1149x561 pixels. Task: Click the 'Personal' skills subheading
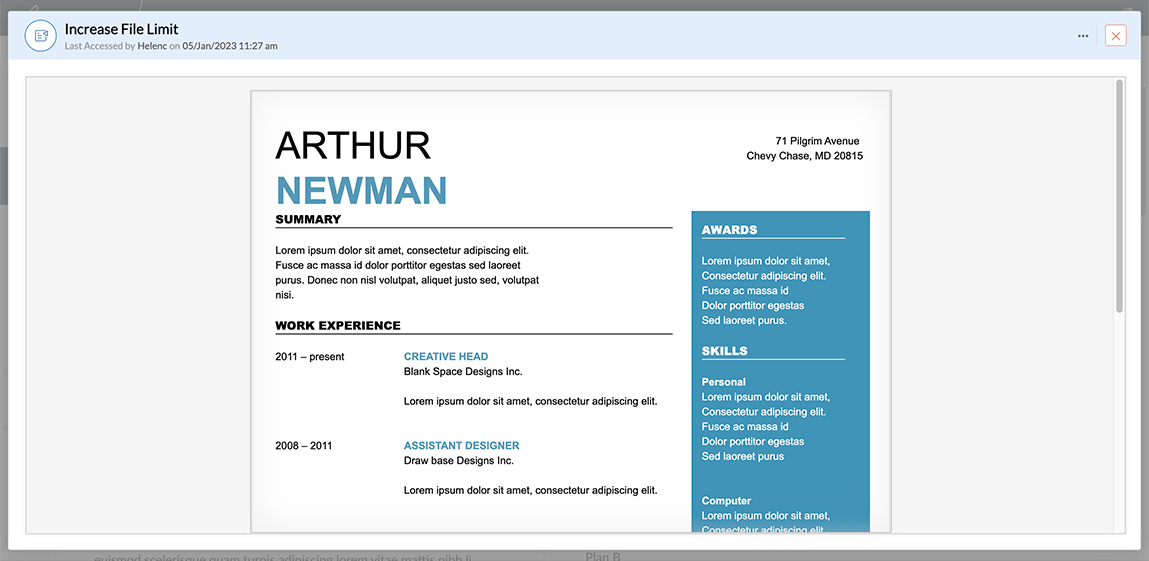pos(723,382)
